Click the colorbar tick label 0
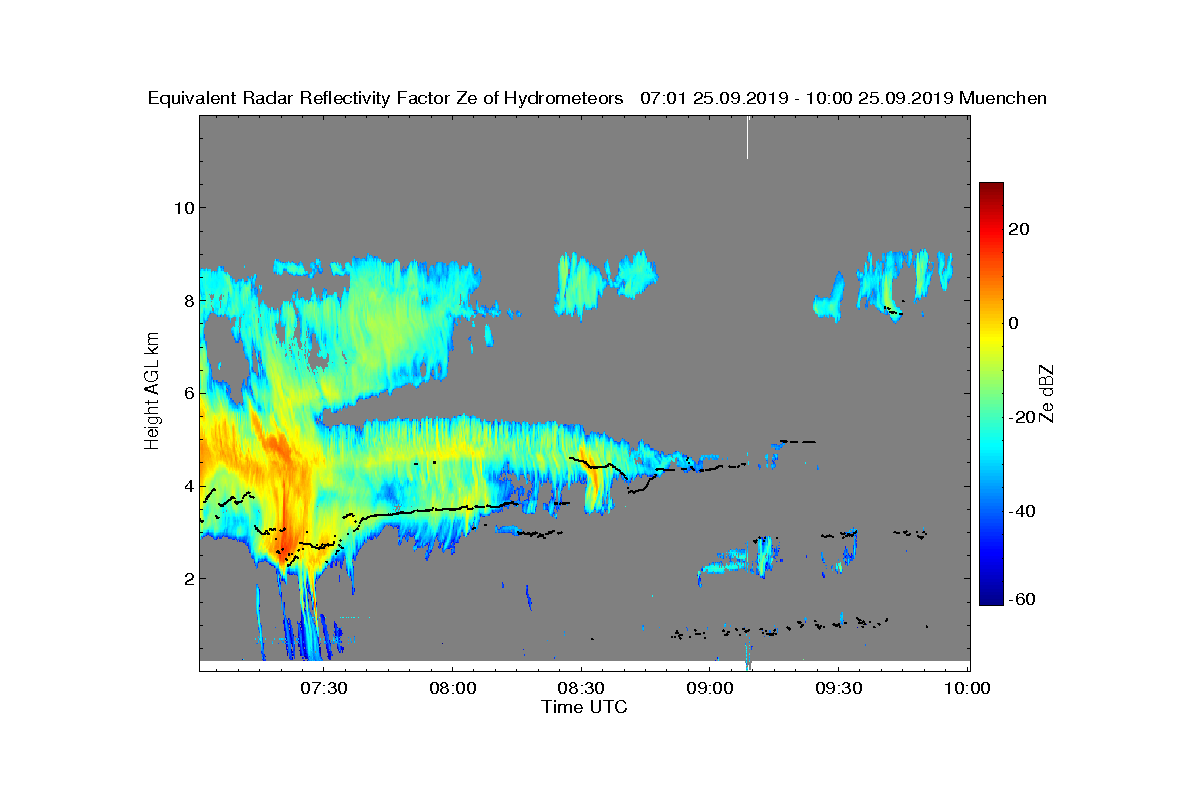Viewport: 1200px width, 800px height. coord(1014,323)
